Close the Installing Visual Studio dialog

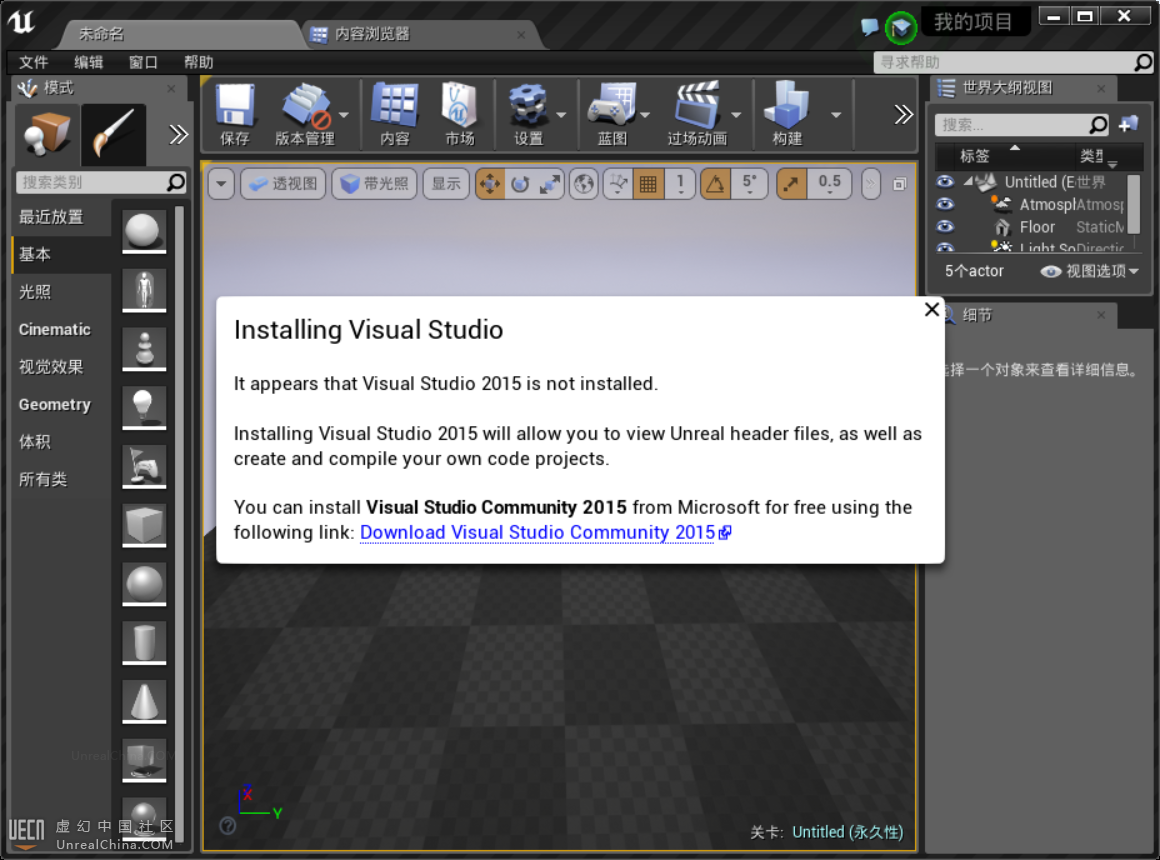(x=931, y=309)
